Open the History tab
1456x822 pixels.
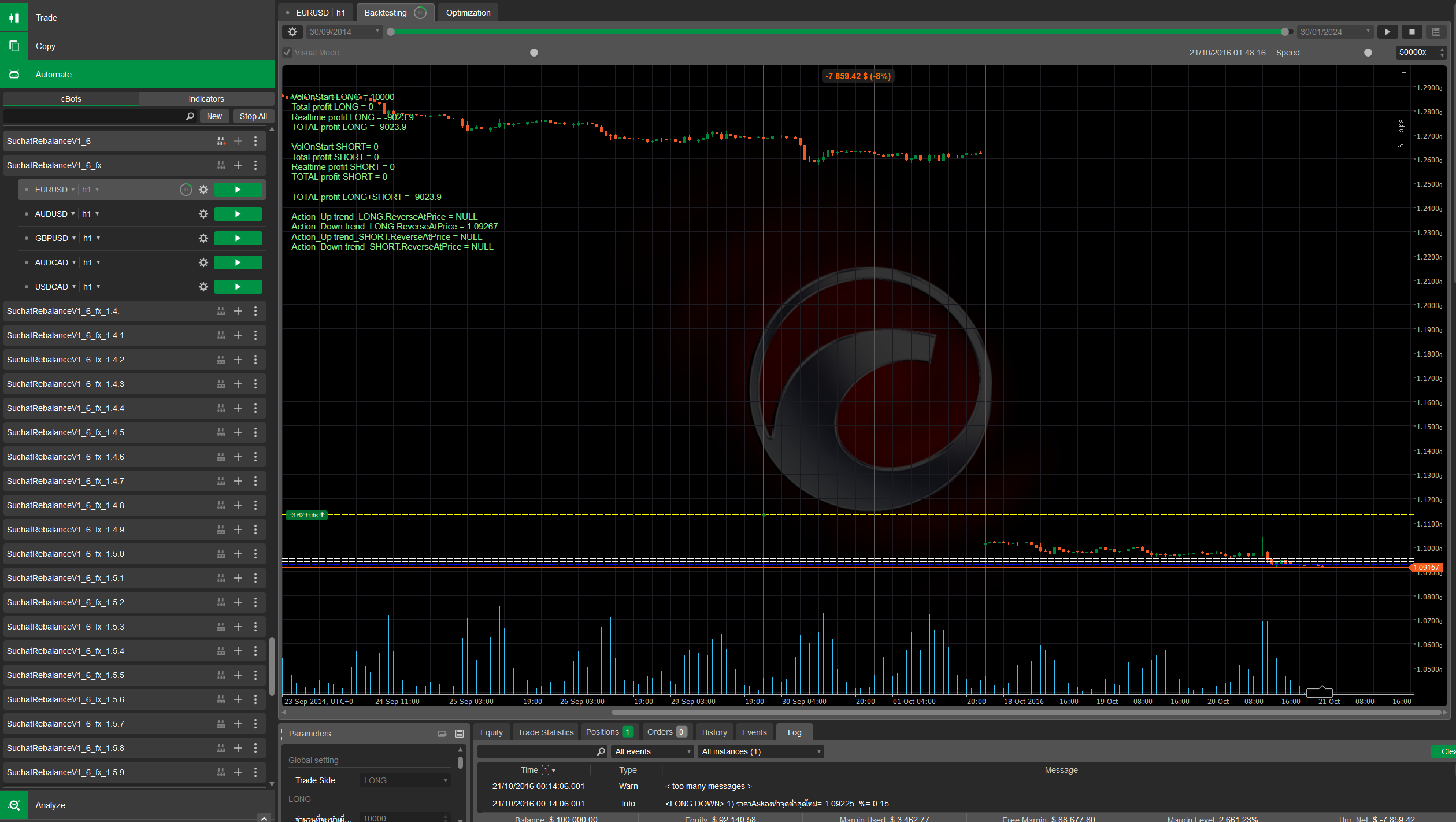point(714,732)
